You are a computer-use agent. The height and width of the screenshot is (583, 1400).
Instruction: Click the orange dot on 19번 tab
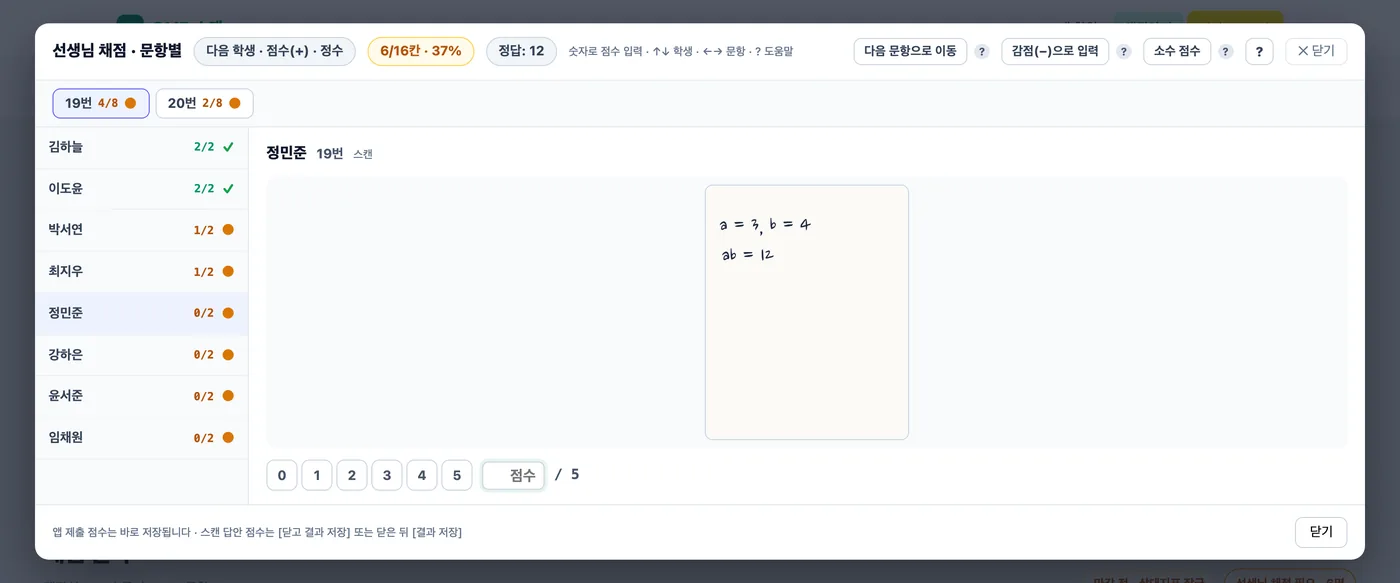click(x=130, y=103)
